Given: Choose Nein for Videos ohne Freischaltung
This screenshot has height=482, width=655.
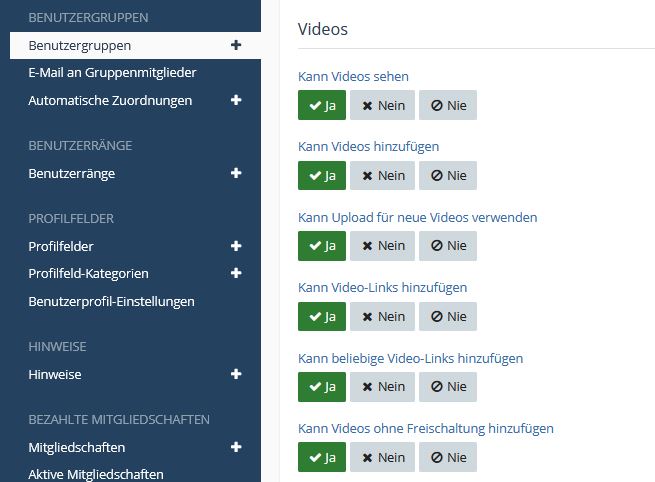Looking at the screenshot, I should click(x=382, y=457).
